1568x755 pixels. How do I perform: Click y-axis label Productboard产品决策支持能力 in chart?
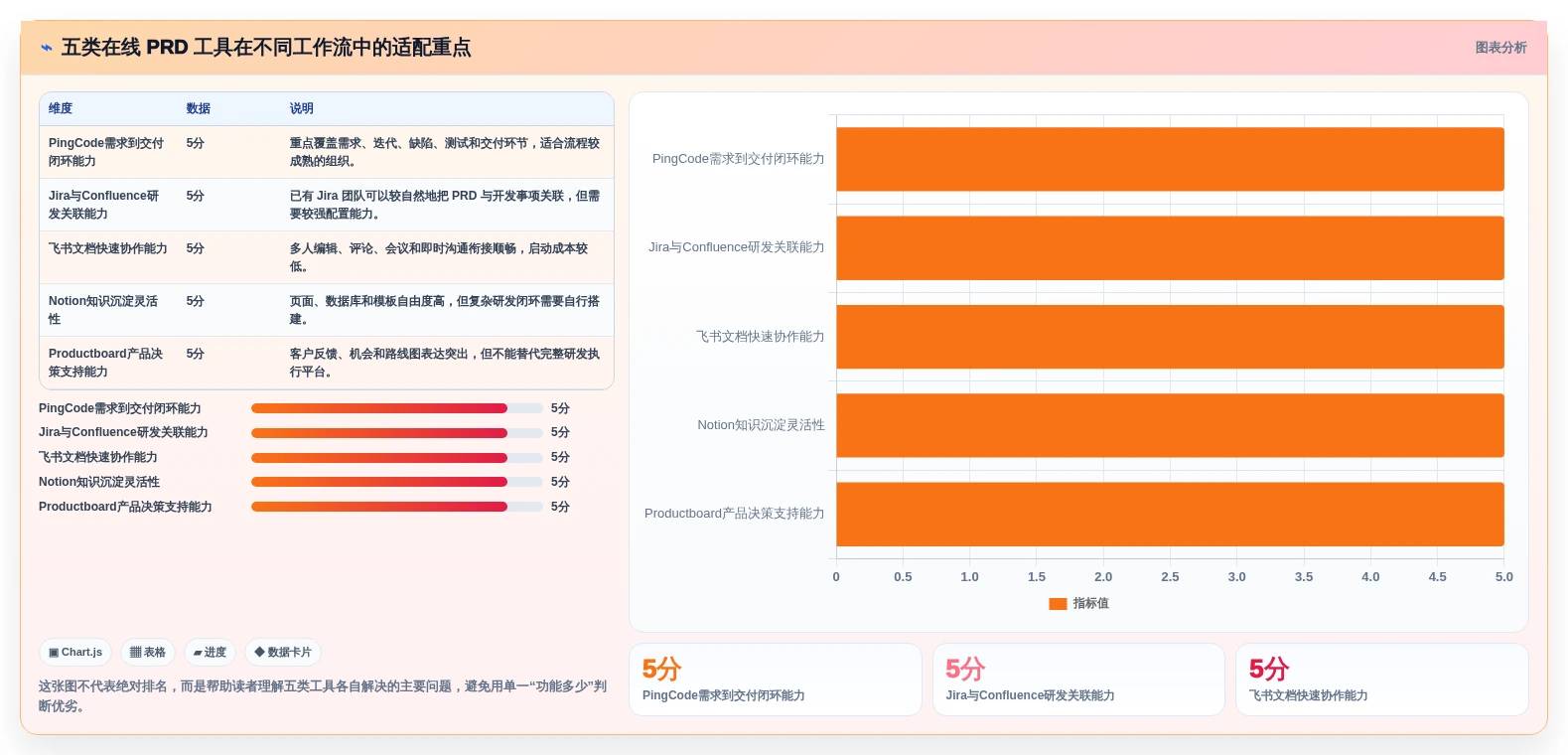(734, 514)
